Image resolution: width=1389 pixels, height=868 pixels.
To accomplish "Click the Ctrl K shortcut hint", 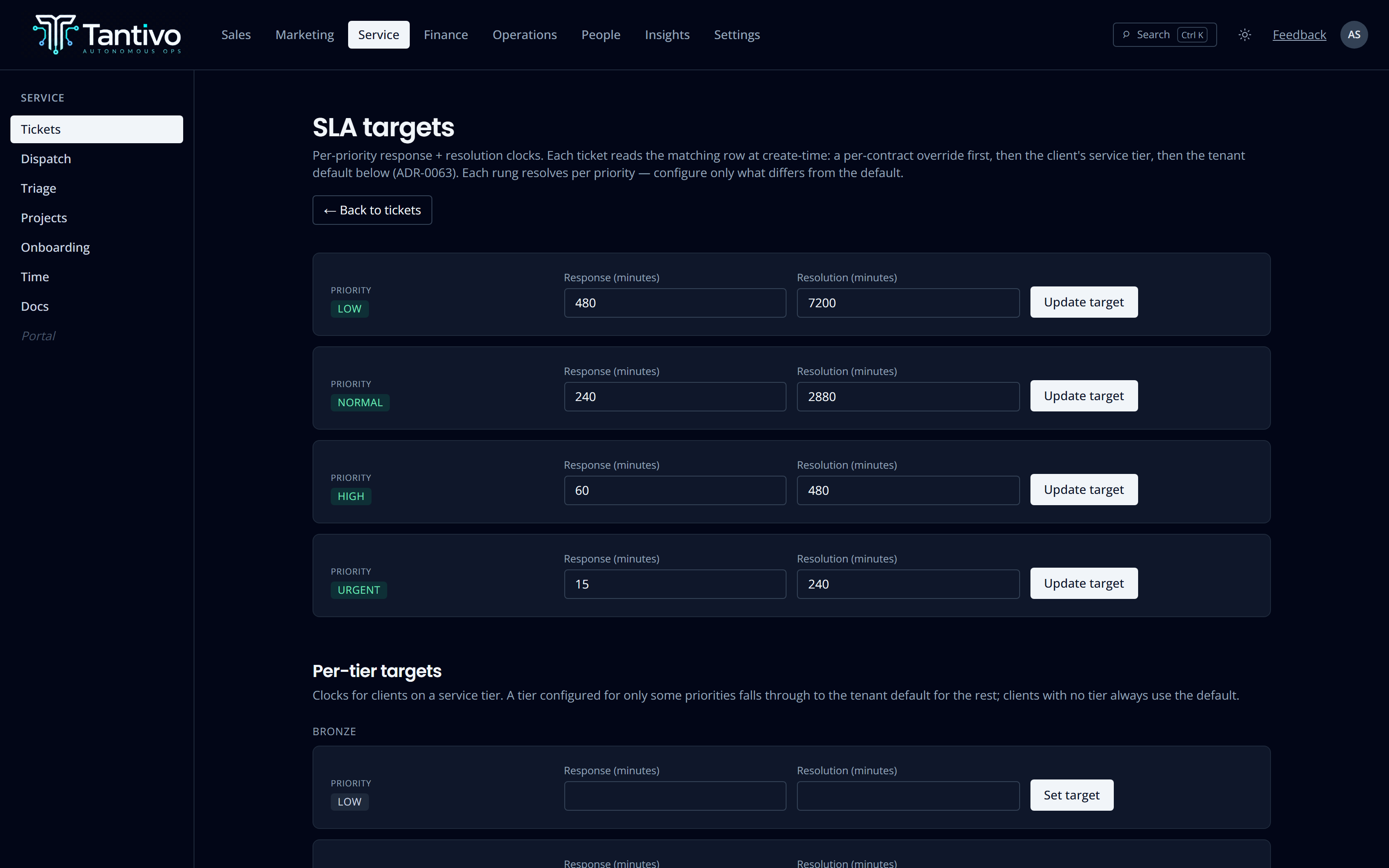I will click(x=1192, y=35).
